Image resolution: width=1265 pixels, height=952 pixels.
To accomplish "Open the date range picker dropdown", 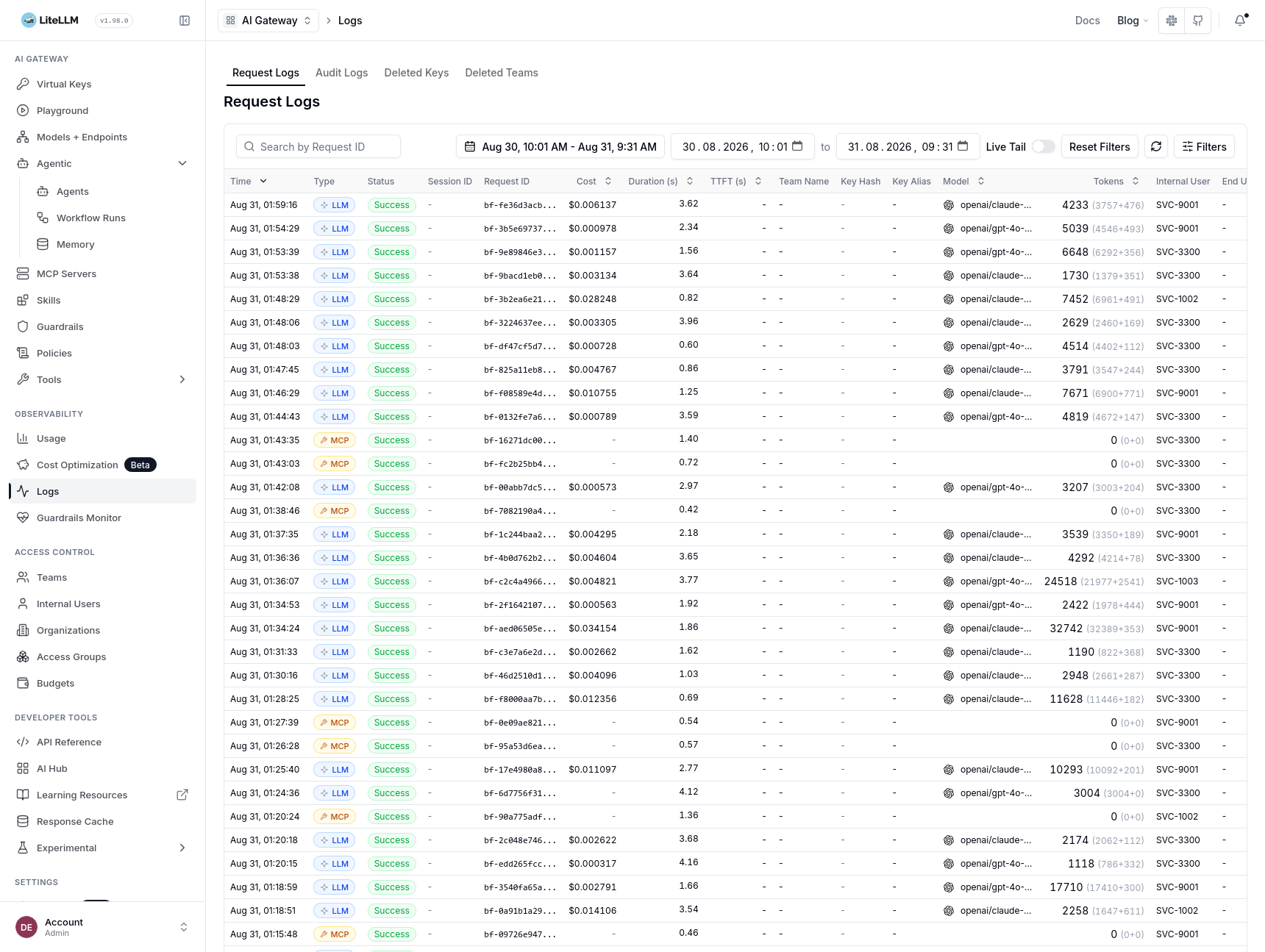I will tap(560, 147).
